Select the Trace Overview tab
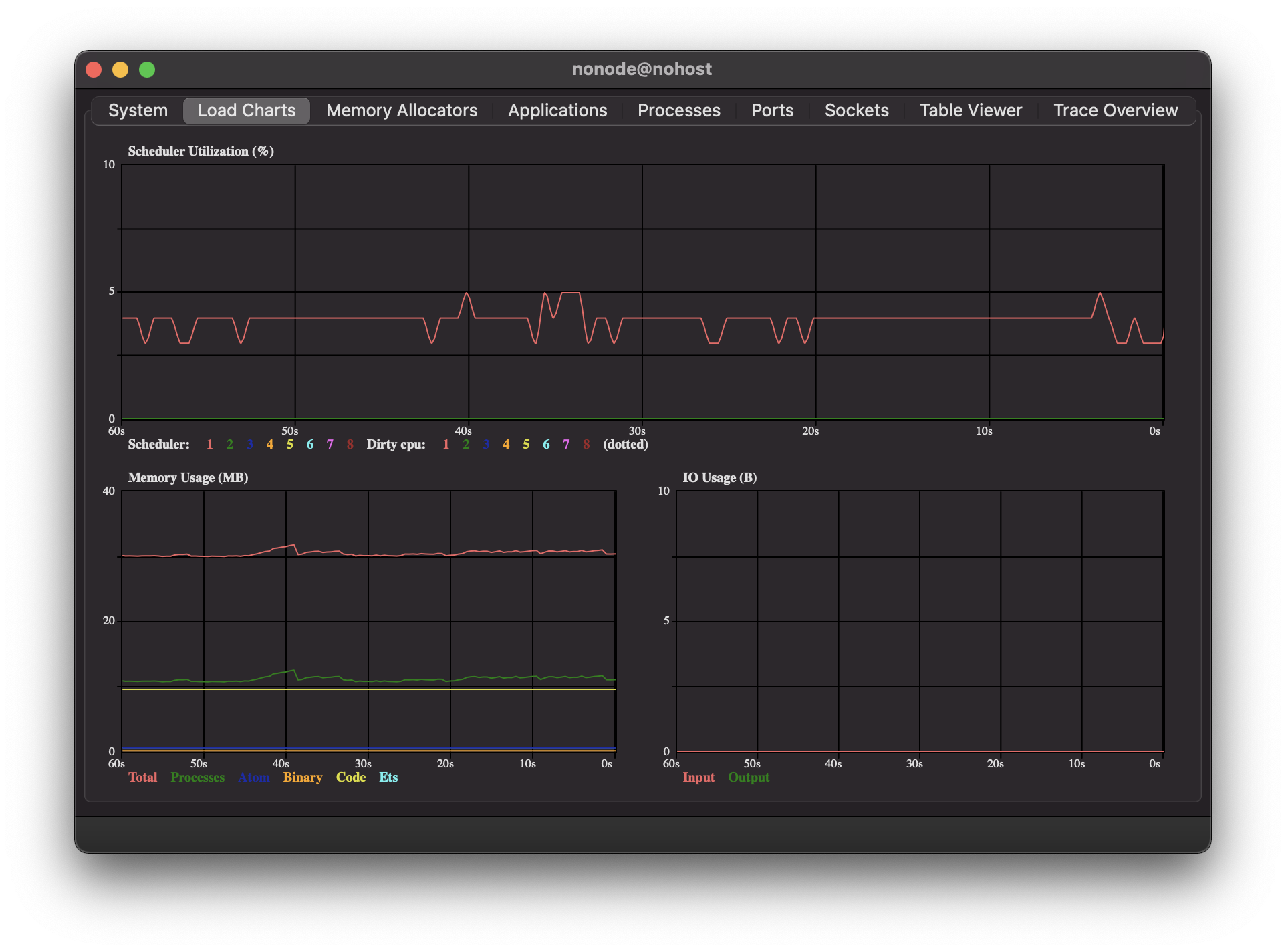The width and height of the screenshot is (1286, 952). coord(1114,110)
